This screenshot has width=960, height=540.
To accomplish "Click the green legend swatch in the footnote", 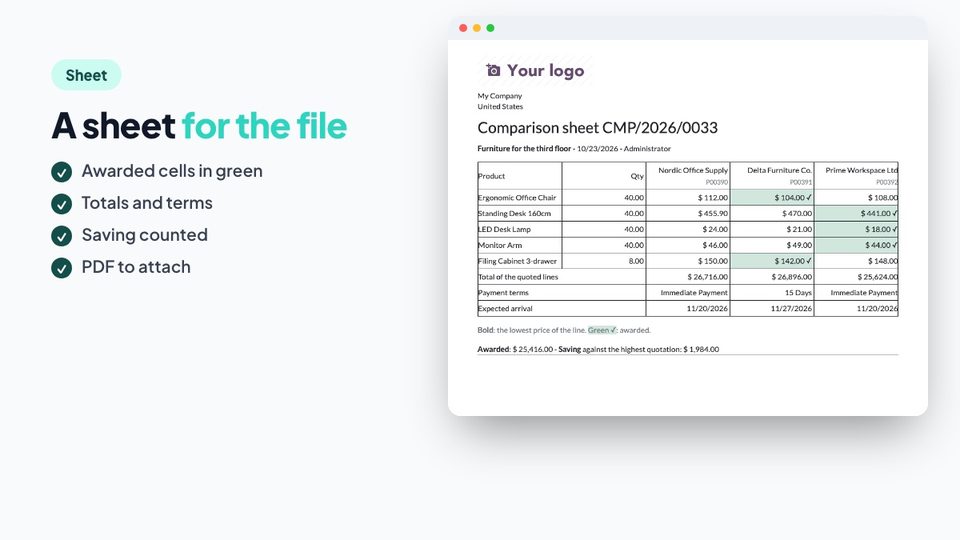I will (602, 330).
